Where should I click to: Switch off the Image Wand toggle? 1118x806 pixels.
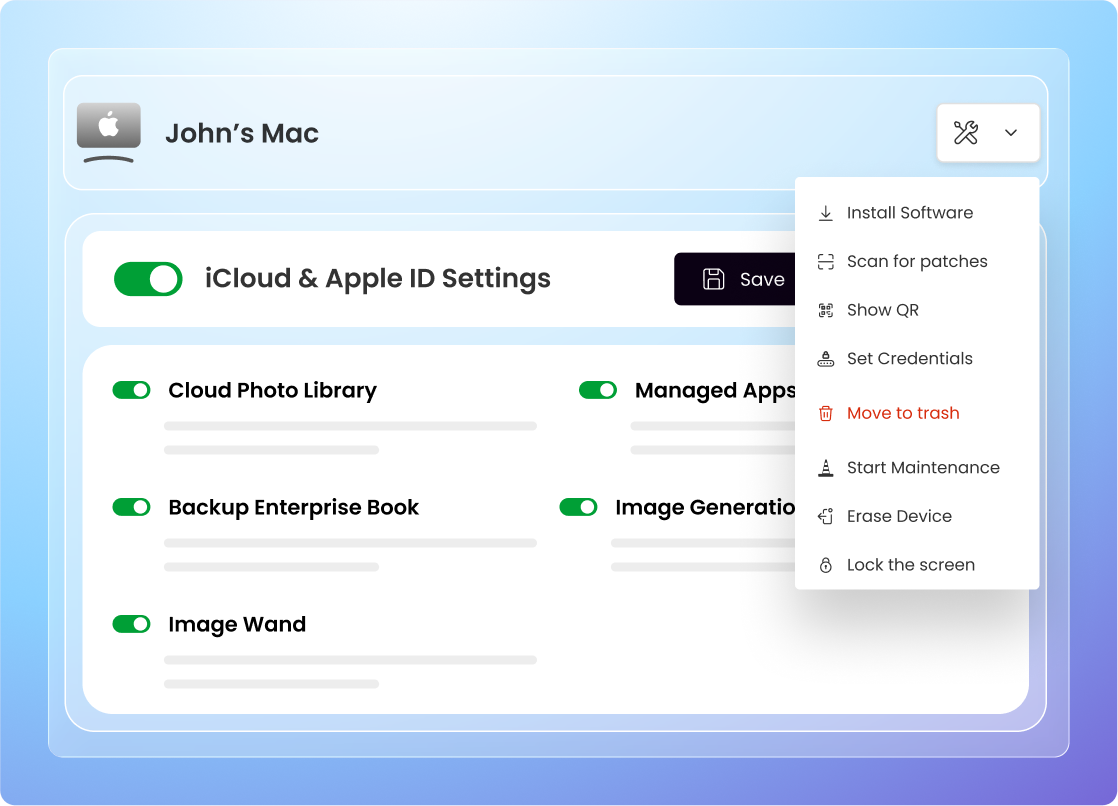tap(131, 624)
